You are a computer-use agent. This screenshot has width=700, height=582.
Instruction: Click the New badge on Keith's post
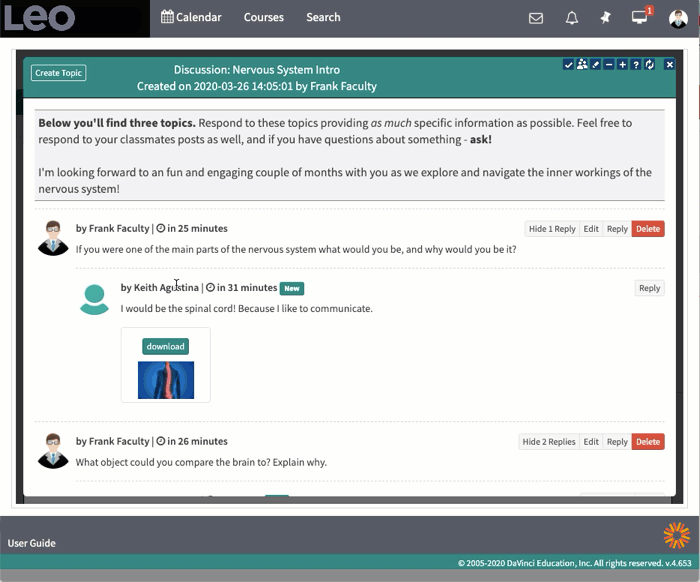point(292,288)
